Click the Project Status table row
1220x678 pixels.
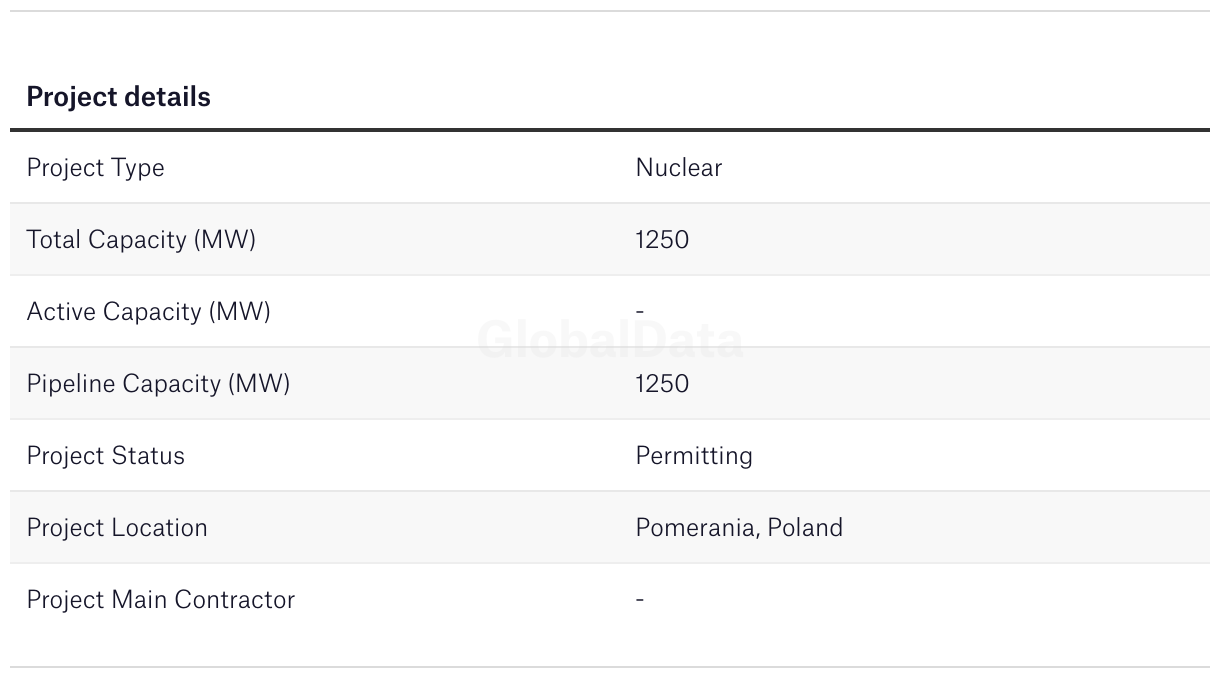pos(610,456)
